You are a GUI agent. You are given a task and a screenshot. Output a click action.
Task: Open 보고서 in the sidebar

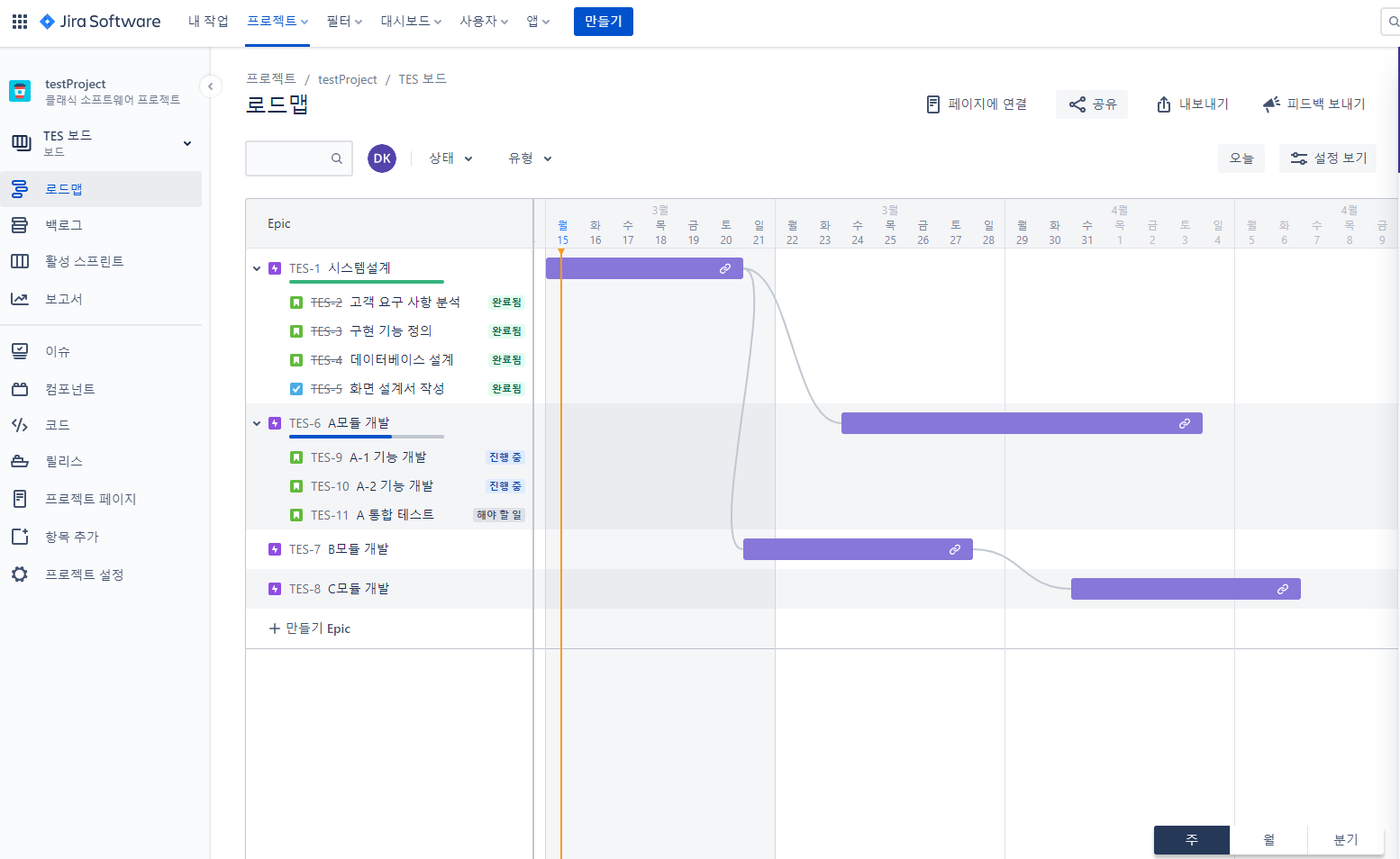click(x=101, y=299)
